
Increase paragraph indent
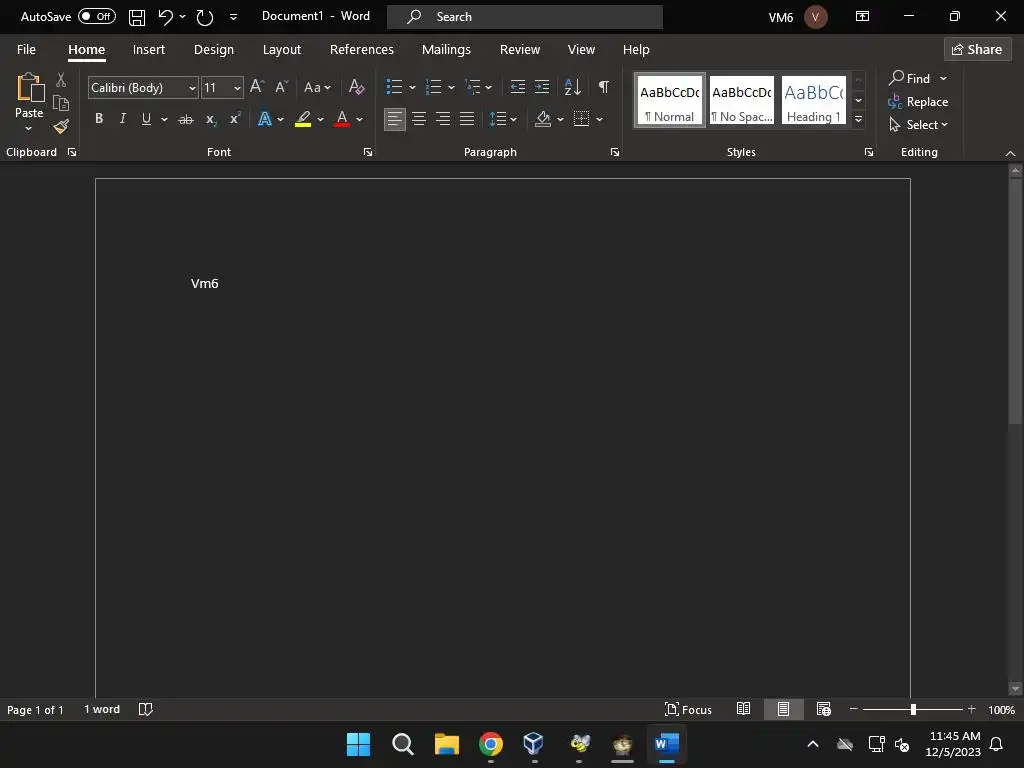[542, 87]
